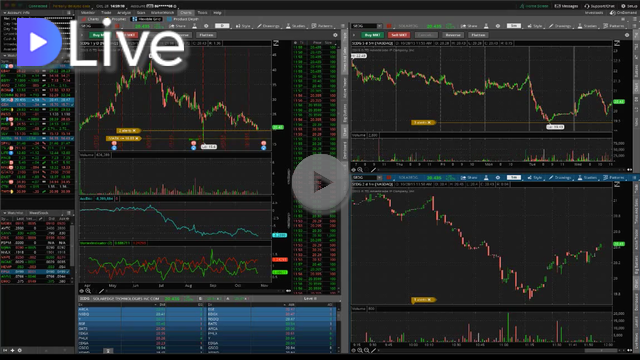Open order bar settings gear on the top-right chart
This screenshot has height=360, width=640.
tap(627, 35)
